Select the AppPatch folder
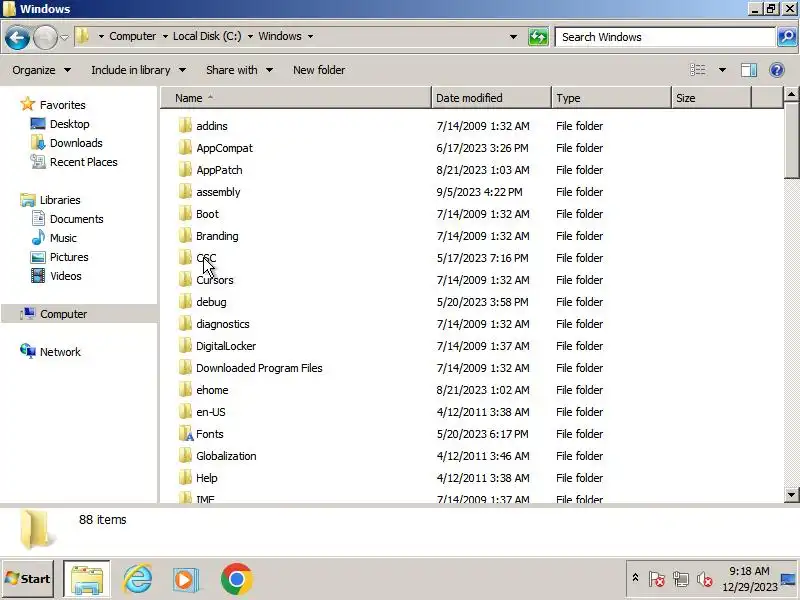Screen dimensions: 800x600 point(219,170)
